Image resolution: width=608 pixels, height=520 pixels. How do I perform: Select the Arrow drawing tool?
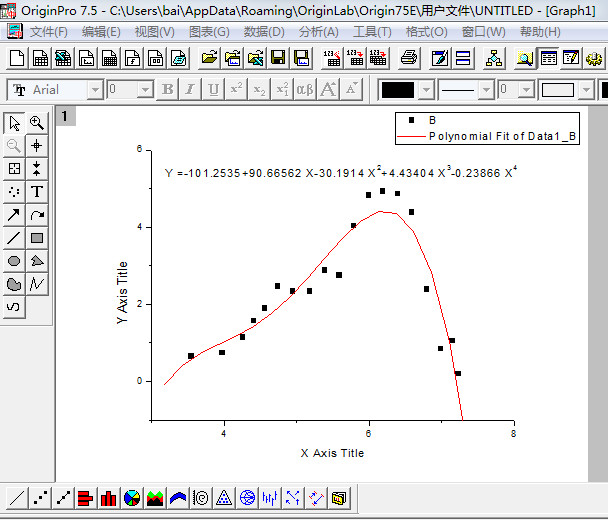(14, 215)
